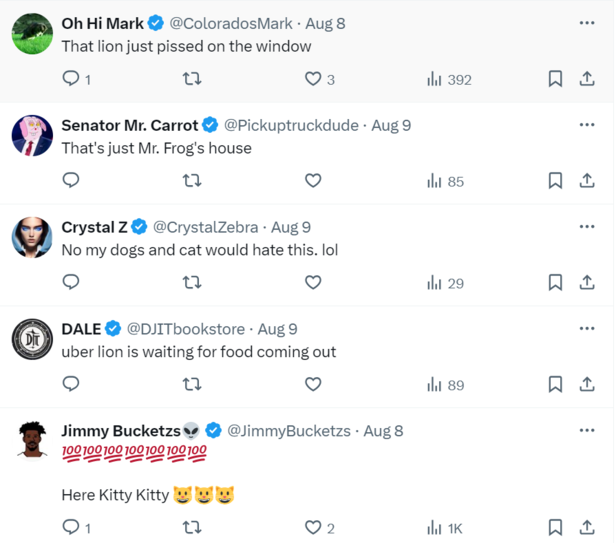Like Oh Hi Mark's lion tweet

[x=313, y=79]
